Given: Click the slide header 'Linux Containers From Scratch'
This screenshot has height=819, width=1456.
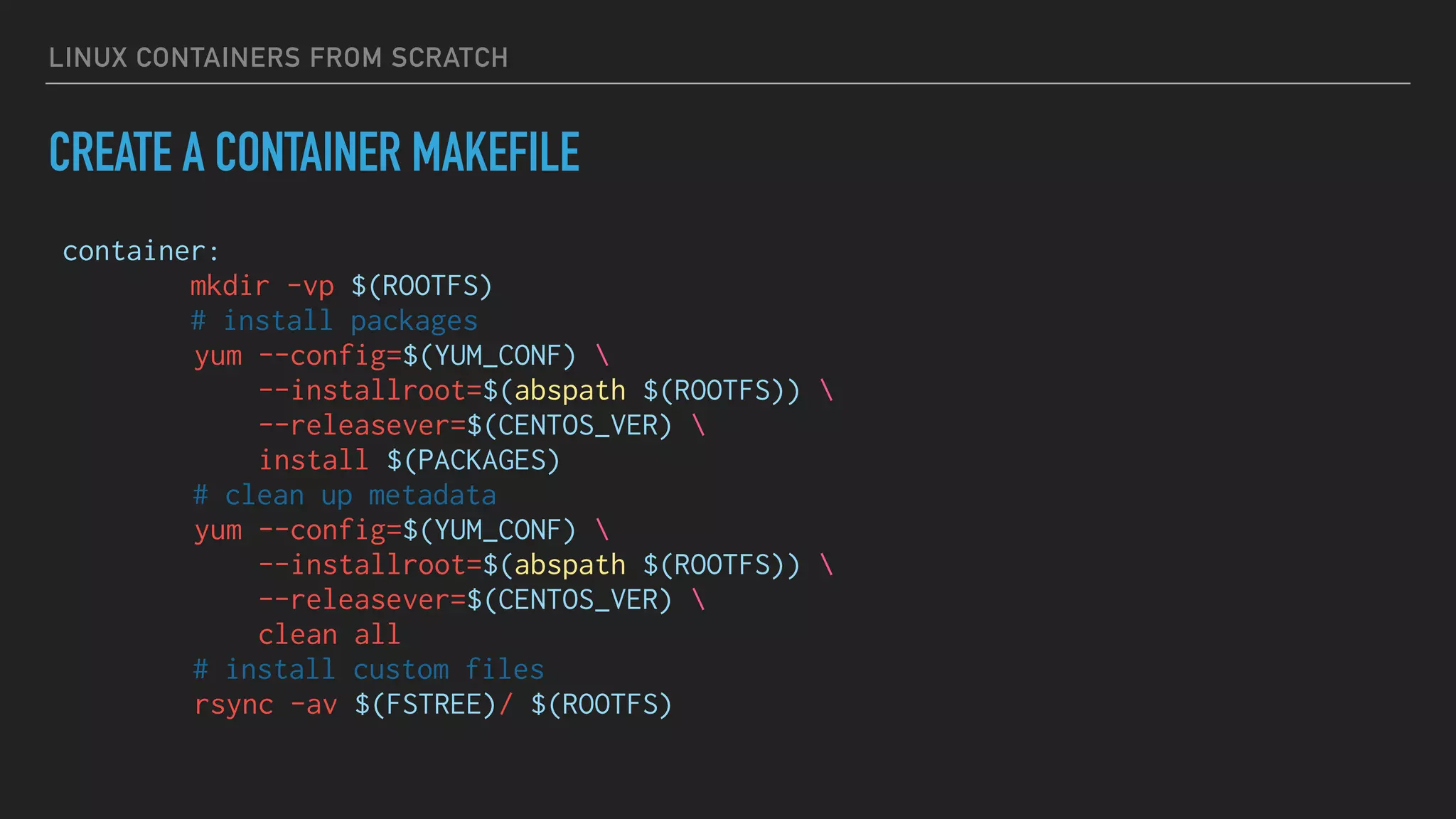Looking at the screenshot, I should point(278,58).
